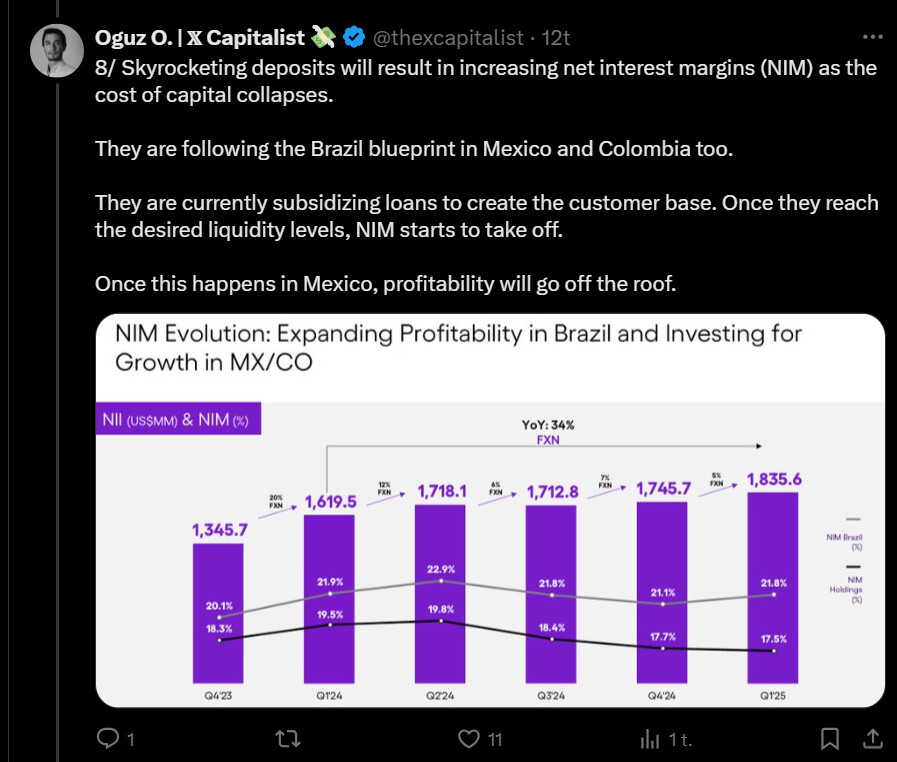Click the NIM Holdings legend entry
897x762 pixels.
coord(852,585)
